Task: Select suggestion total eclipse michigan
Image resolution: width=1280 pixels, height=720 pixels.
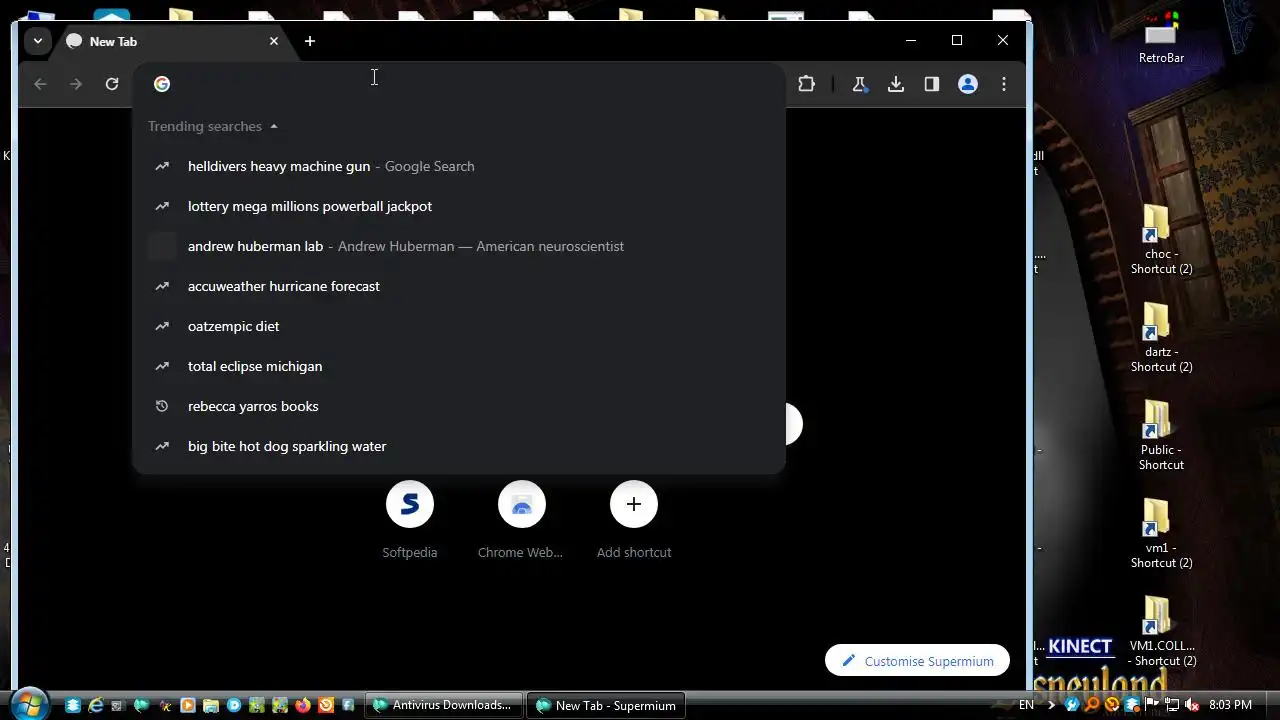Action: [459, 366]
